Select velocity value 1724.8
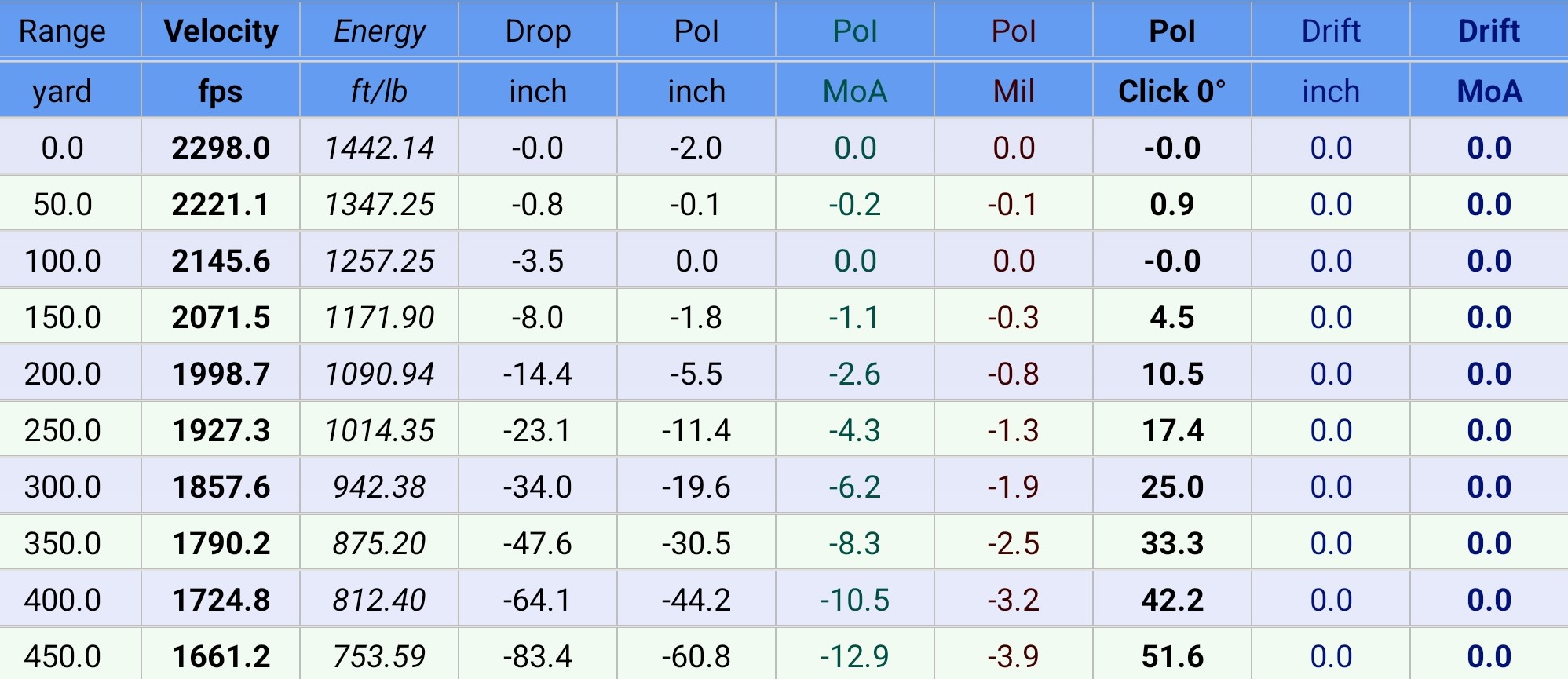This screenshot has width=1568, height=679. coord(221,600)
